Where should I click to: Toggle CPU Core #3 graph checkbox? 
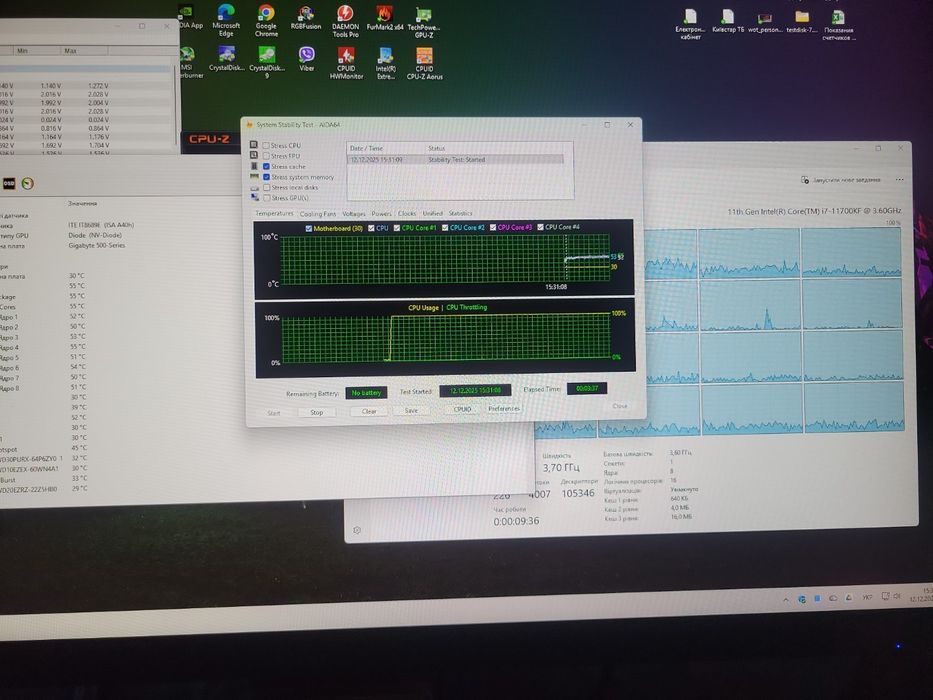[x=493, y=227]
